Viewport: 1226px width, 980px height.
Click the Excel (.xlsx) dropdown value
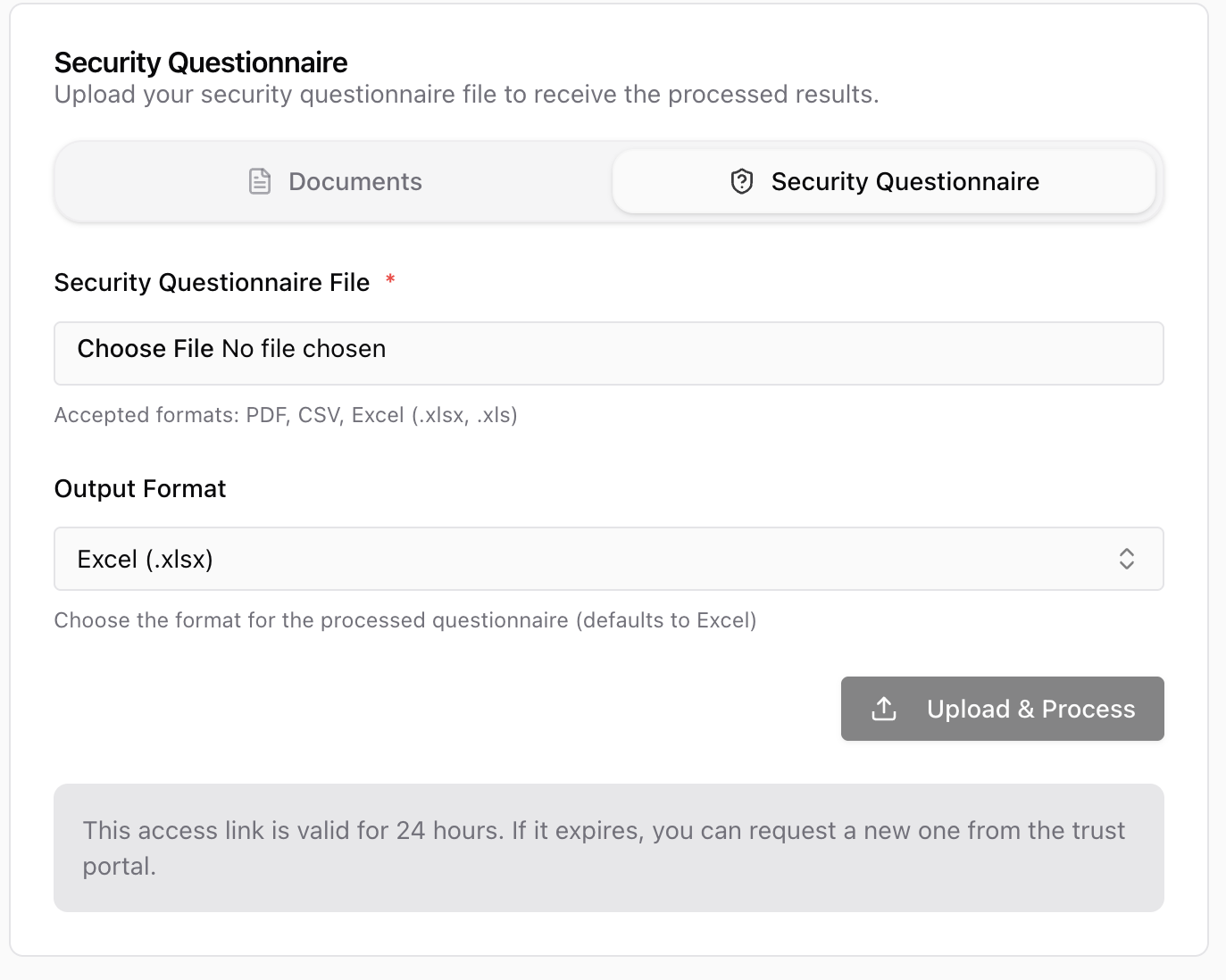146,559
